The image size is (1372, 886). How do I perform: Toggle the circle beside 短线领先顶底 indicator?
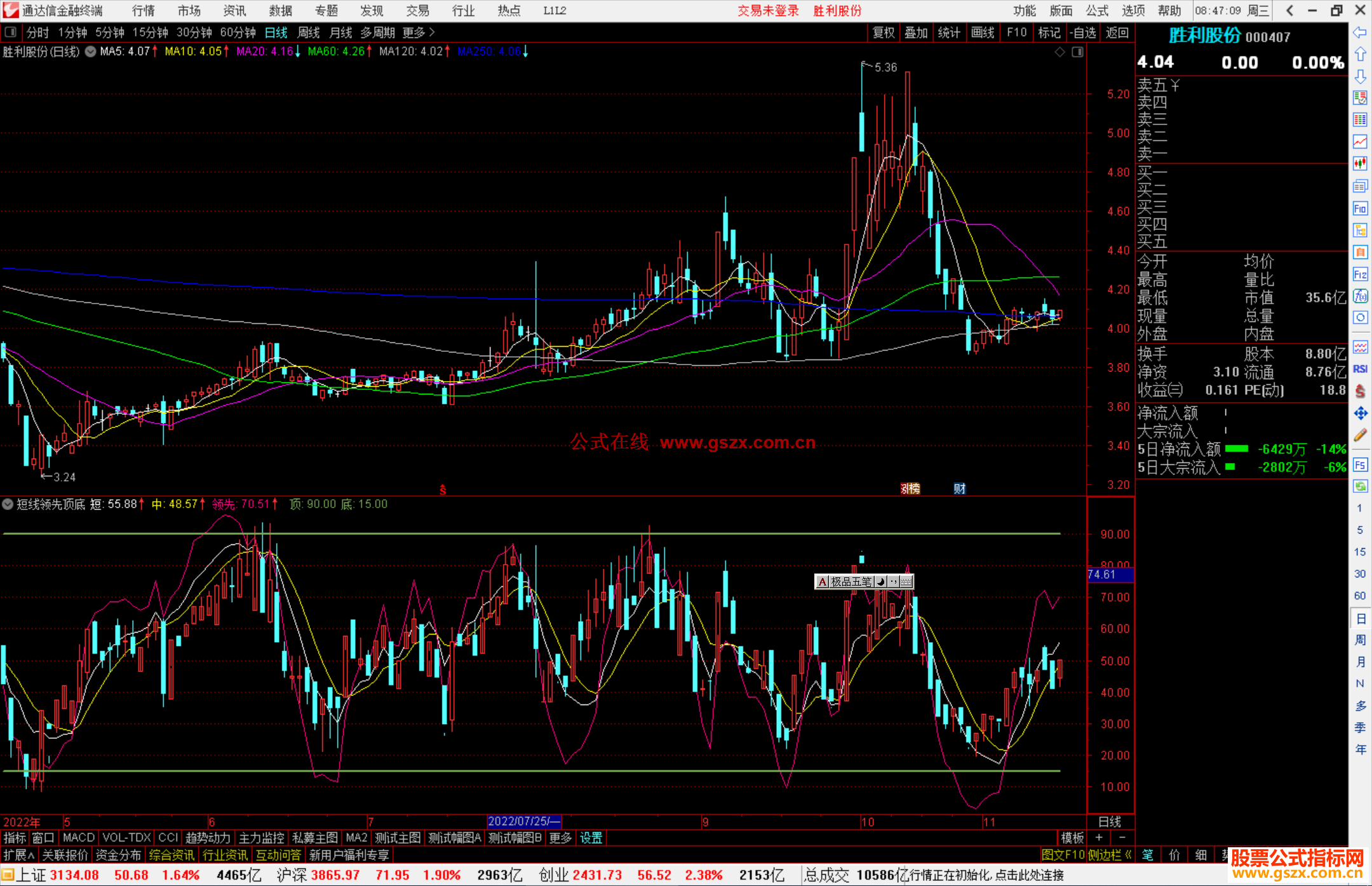pyautogui.click(x=8, y=504)
